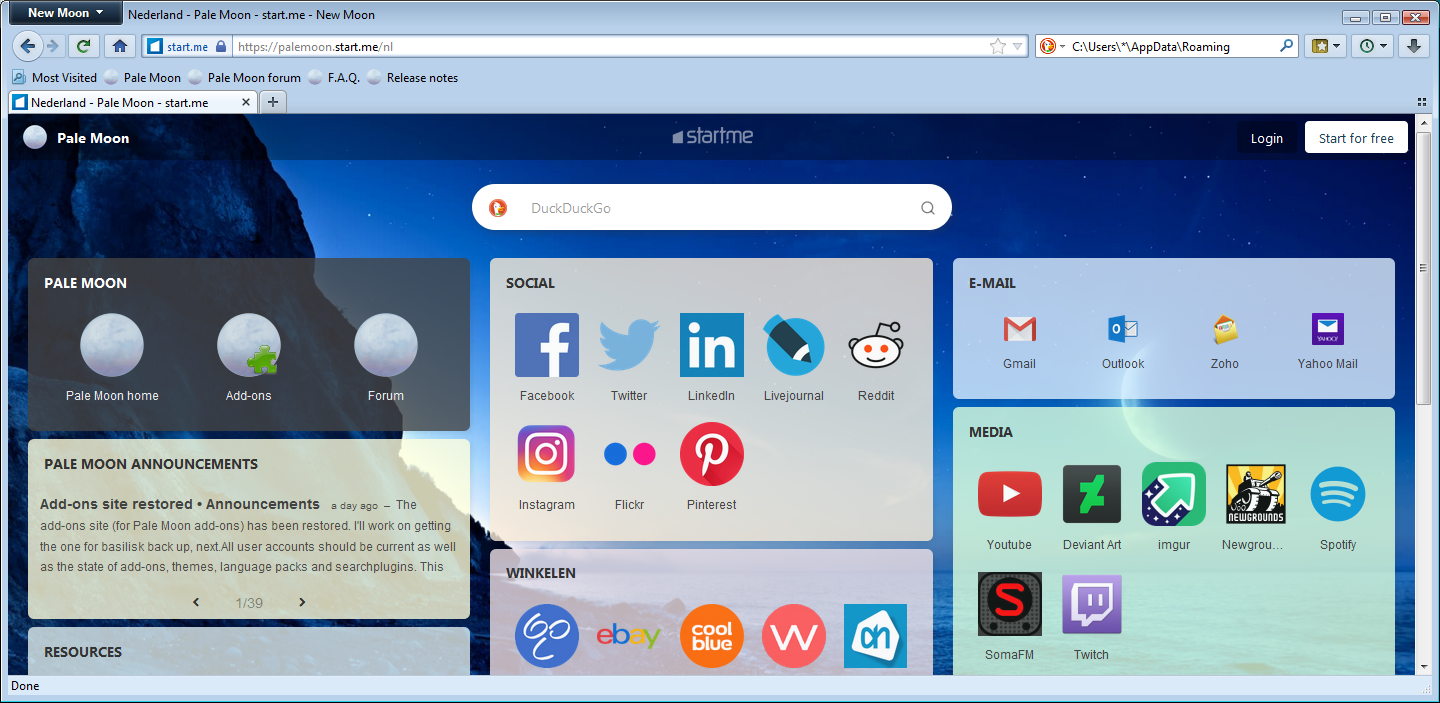Open the Twitter bird tile
Image resolution: width=1440 pixels, height=703 pixels.
click(x=629, y=345)
